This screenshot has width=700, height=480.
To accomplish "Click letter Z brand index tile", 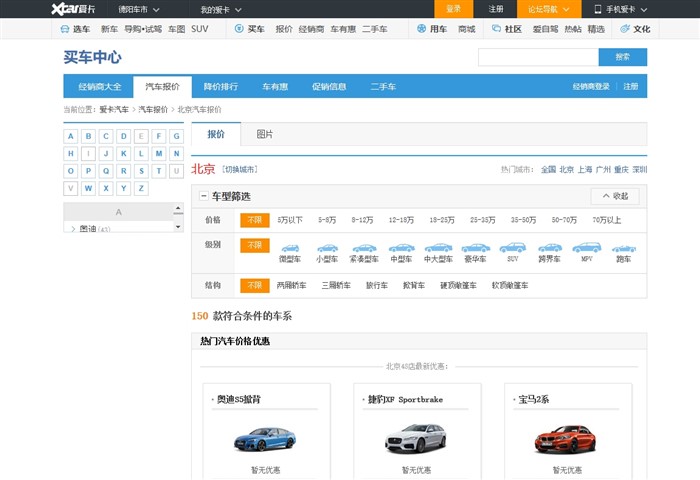I will 141,188.
